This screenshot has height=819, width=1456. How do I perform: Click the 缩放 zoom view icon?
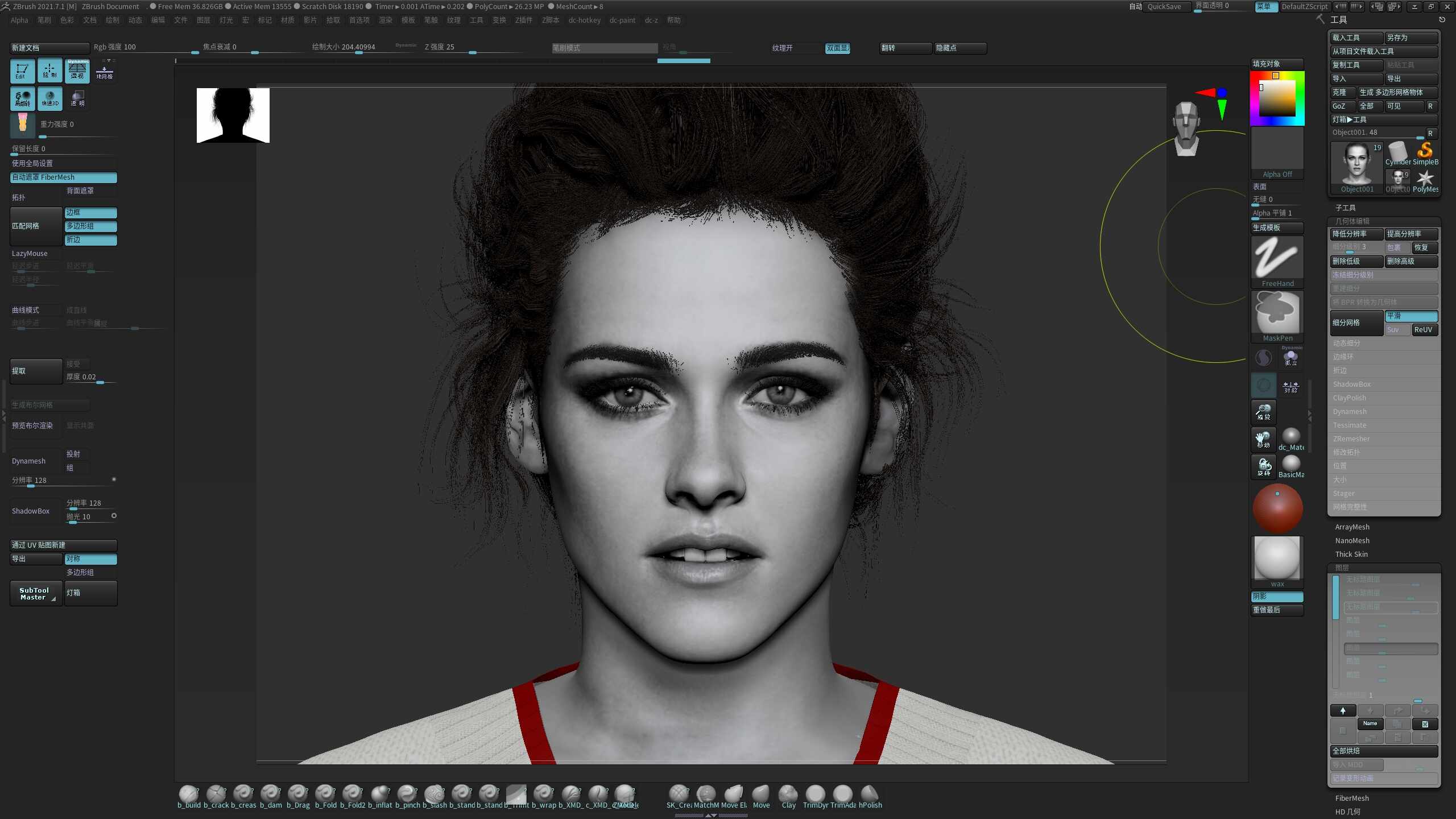coord(1264,412)
